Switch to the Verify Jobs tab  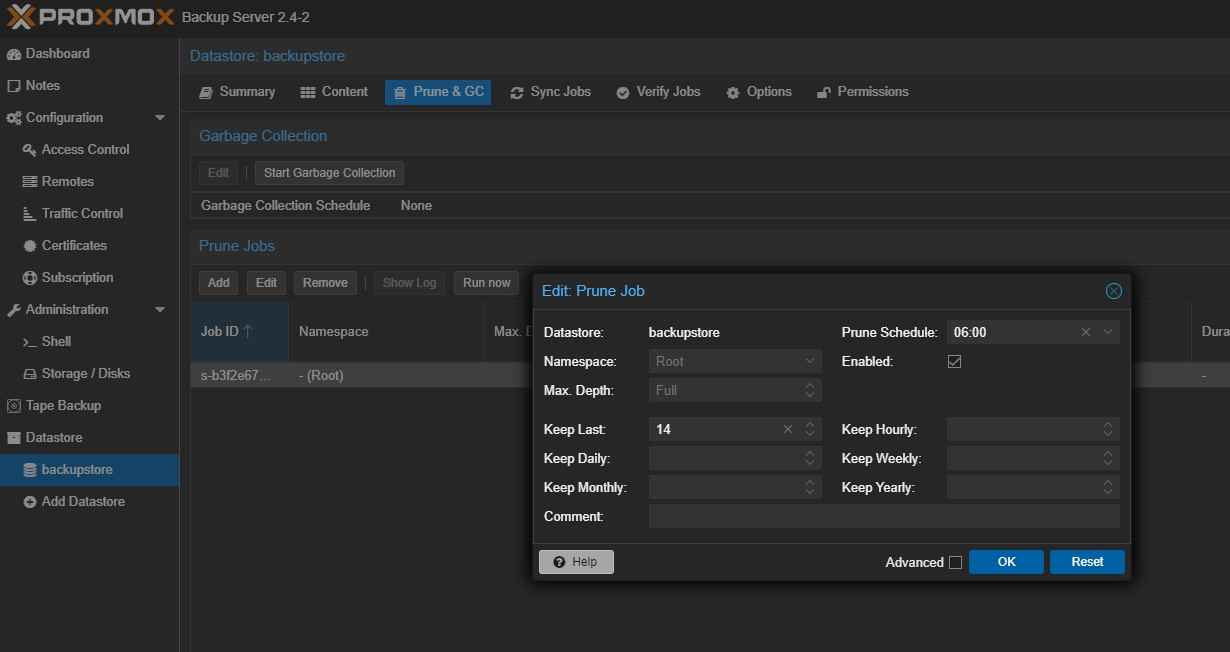[x=658, y=92]
